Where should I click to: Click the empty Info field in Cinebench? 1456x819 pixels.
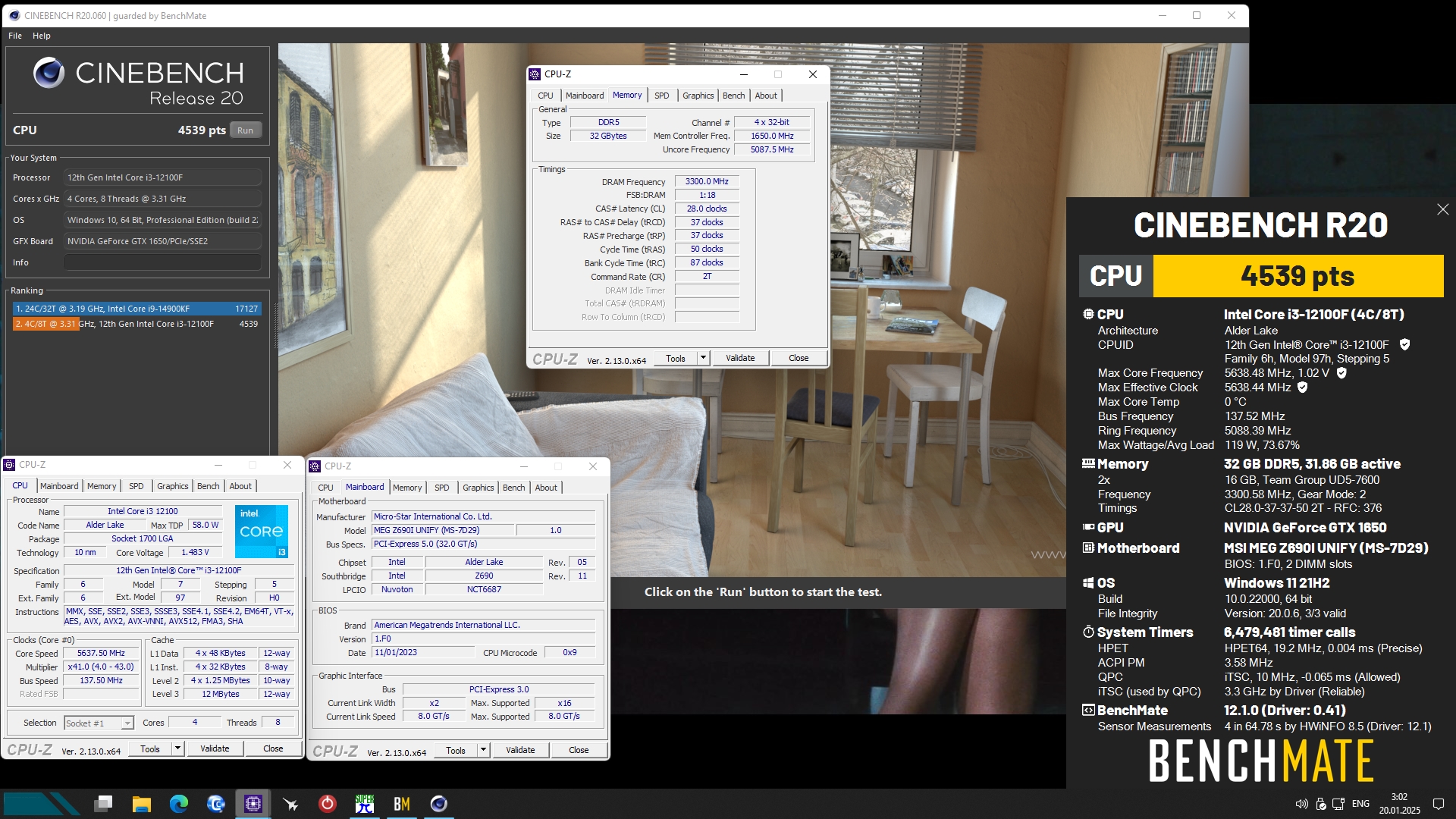pos(162,262)
